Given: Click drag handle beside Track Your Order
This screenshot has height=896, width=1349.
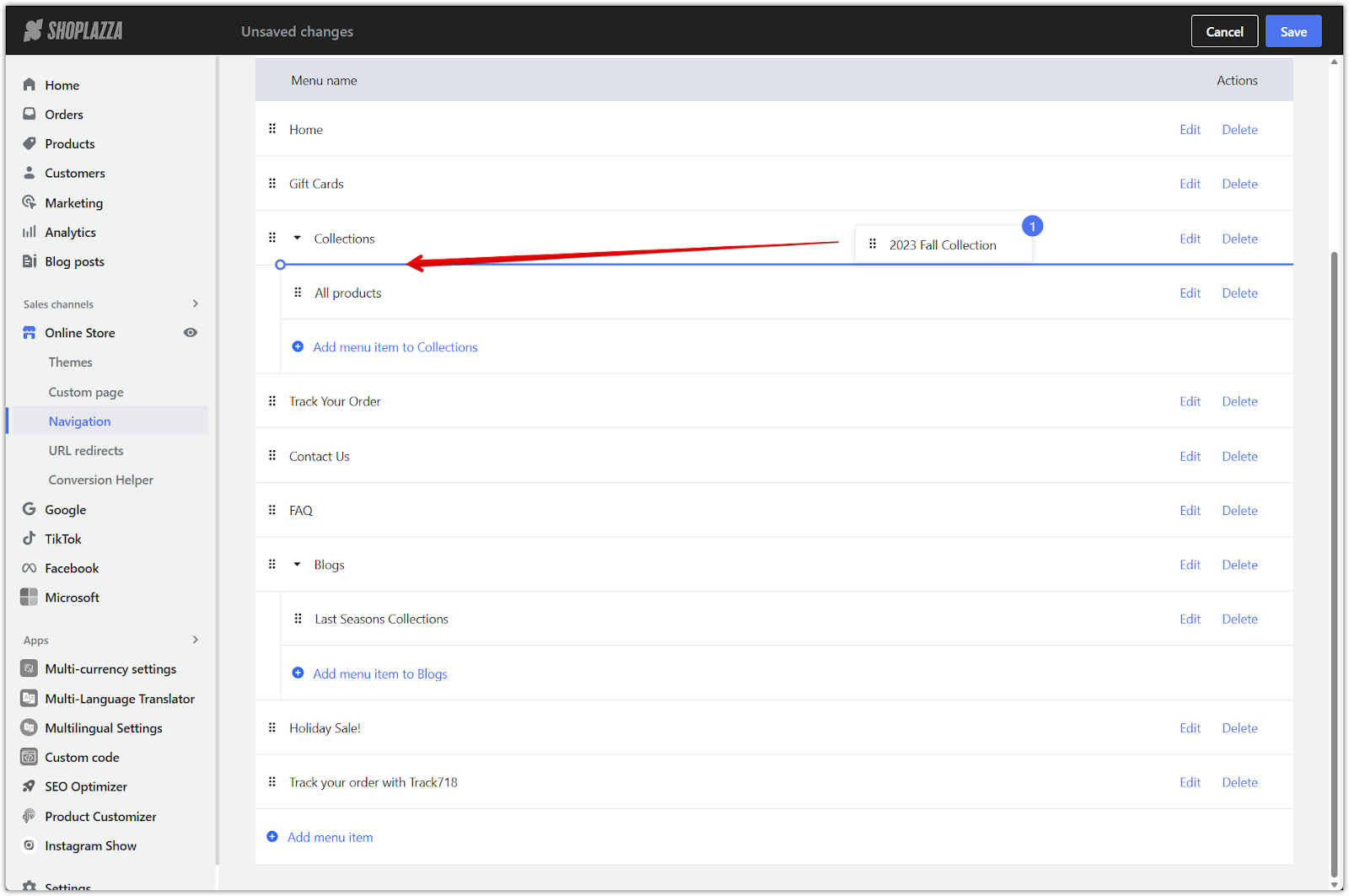Looking at the screenshot, I should click(x=272, y=401).
